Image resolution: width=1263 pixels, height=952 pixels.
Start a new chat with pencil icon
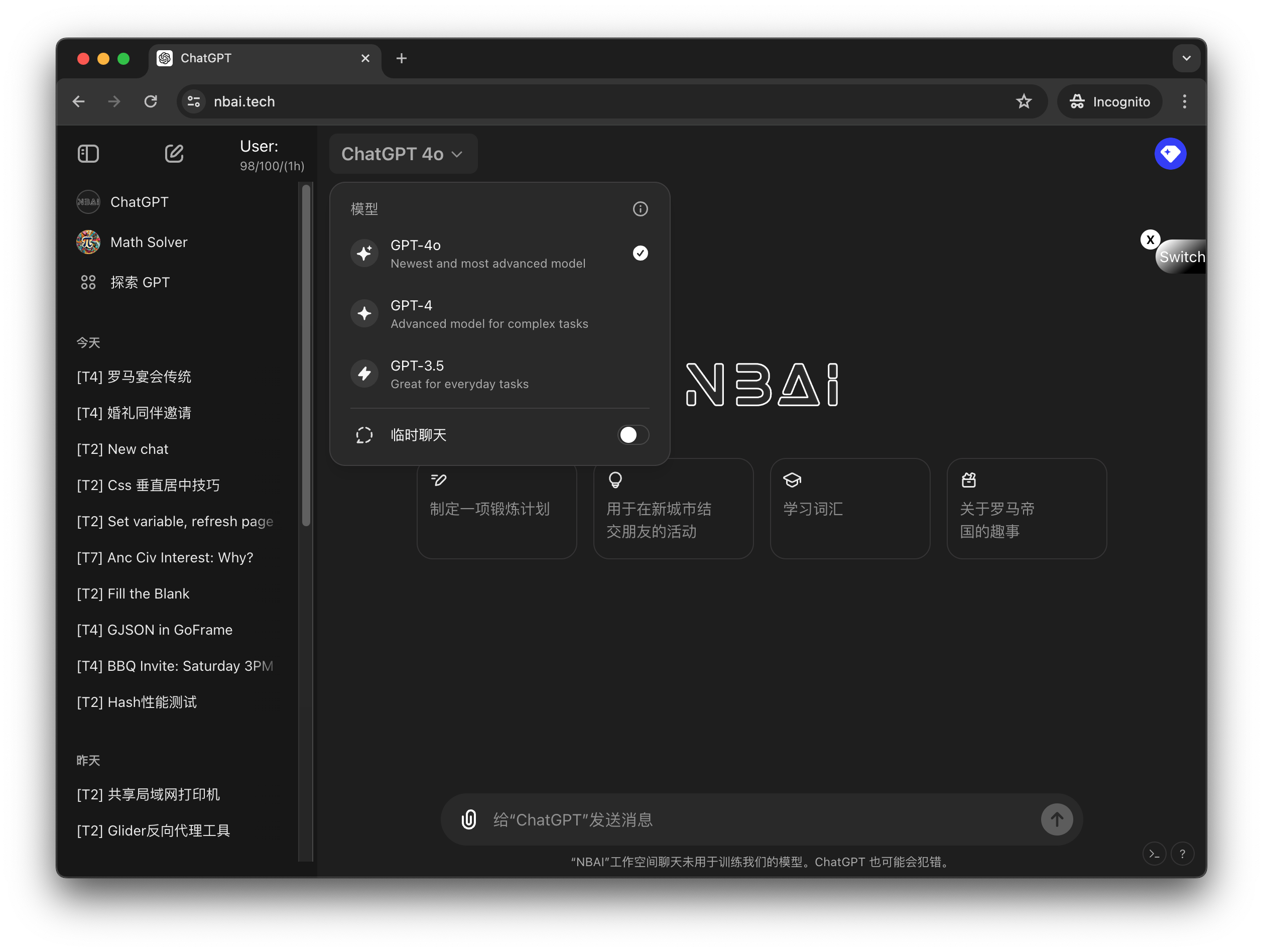click(174, 154)
